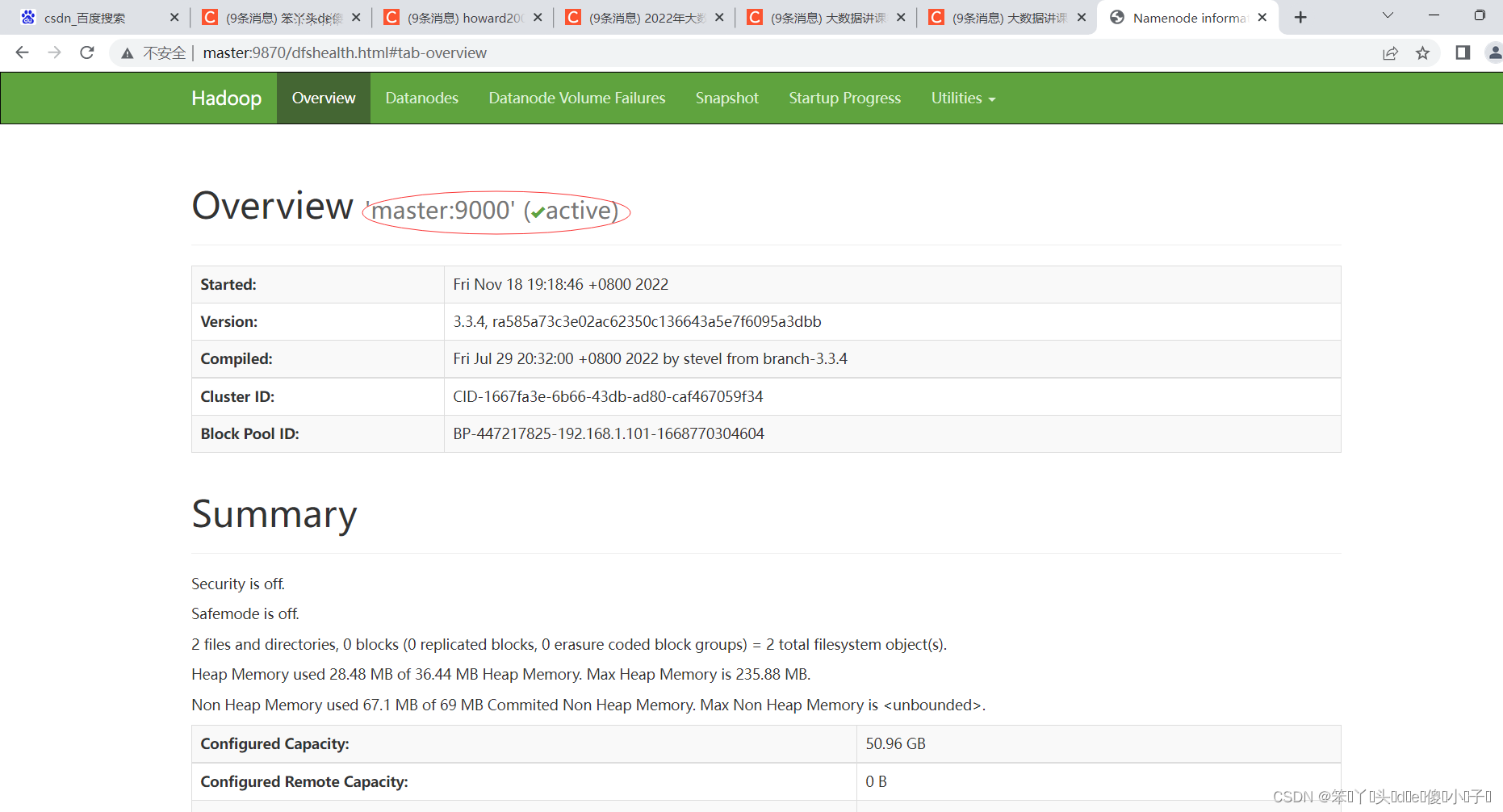This screenshot has width=1503, height=812.
Task: Switch to the Snapshot tab
Action: pos(726,98)
